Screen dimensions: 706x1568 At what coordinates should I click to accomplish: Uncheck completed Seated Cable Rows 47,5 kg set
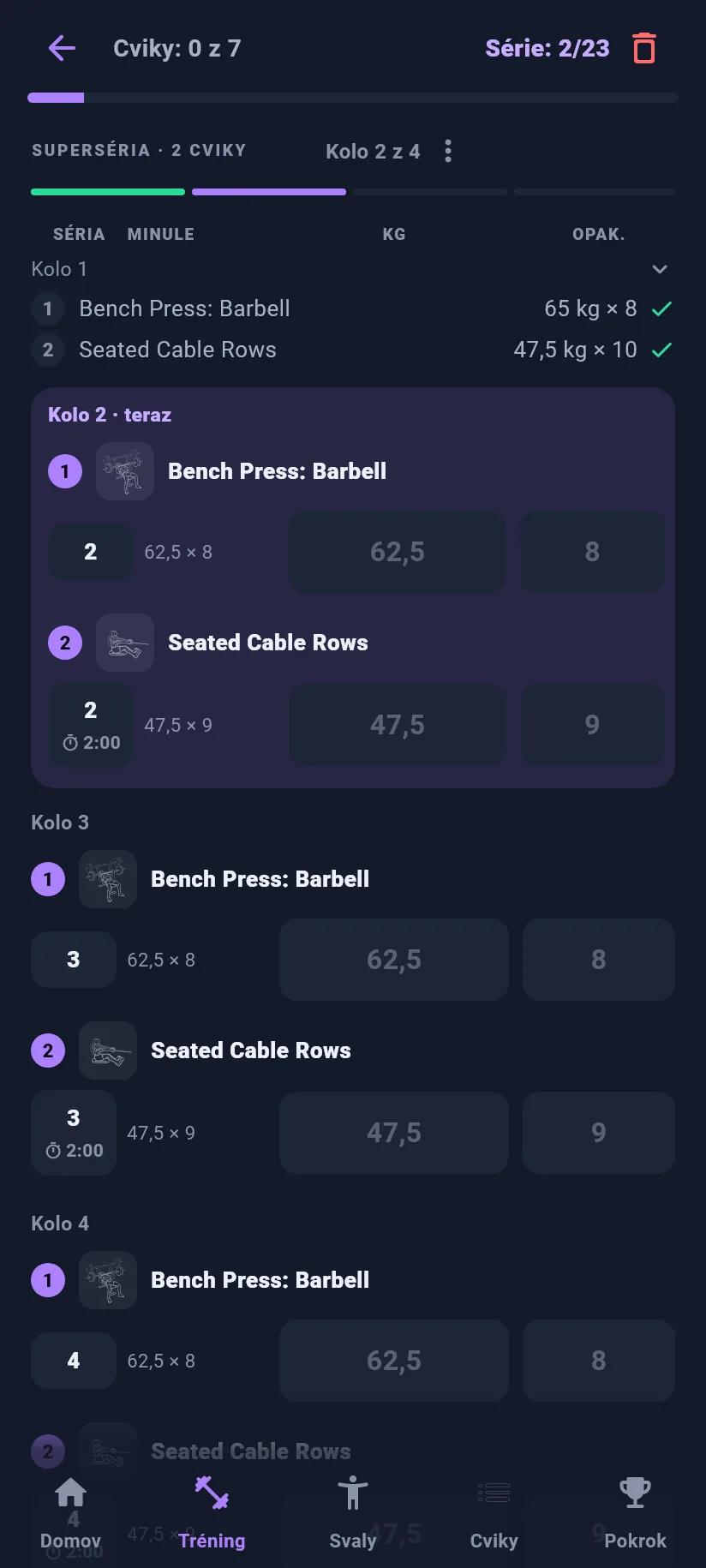click(661, 350)
